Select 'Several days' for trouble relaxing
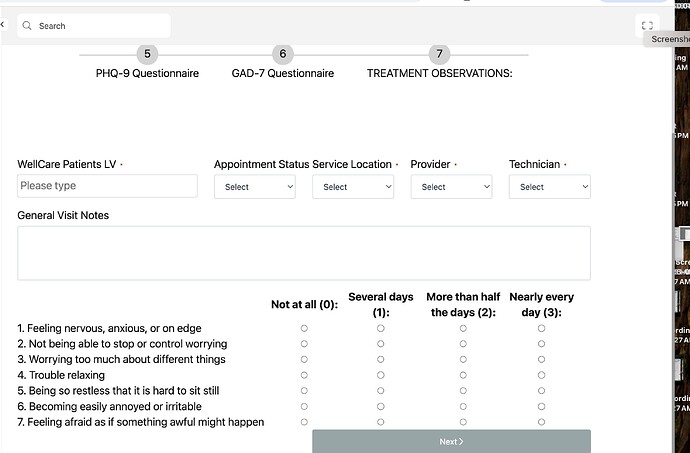This screenshot has height=453, width=690. tap(381, 375)
